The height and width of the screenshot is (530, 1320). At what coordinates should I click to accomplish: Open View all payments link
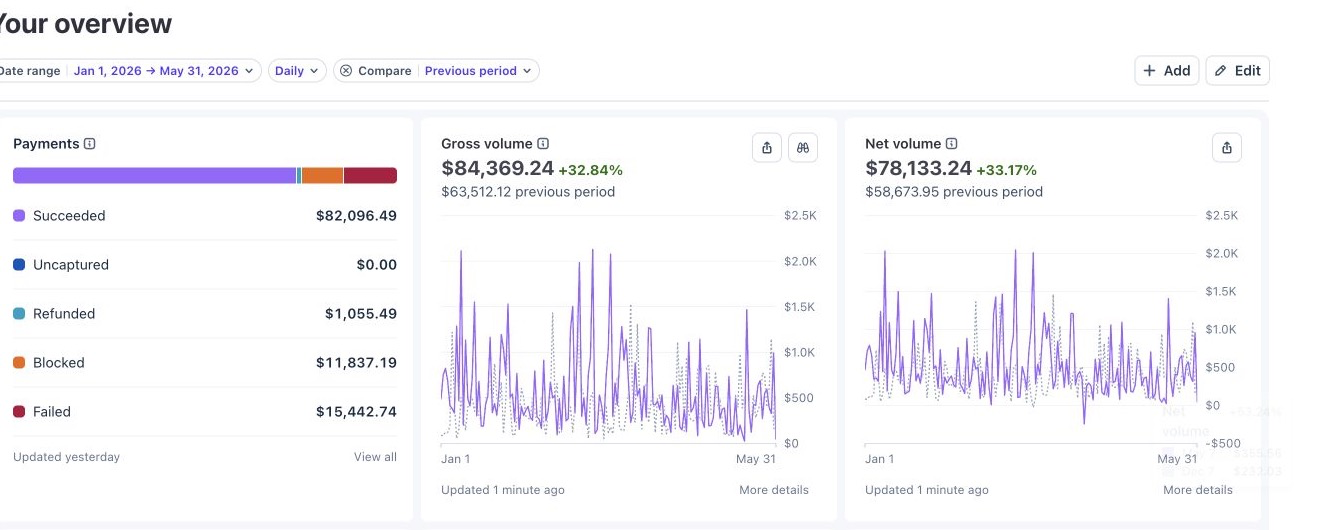pos(375,457)
